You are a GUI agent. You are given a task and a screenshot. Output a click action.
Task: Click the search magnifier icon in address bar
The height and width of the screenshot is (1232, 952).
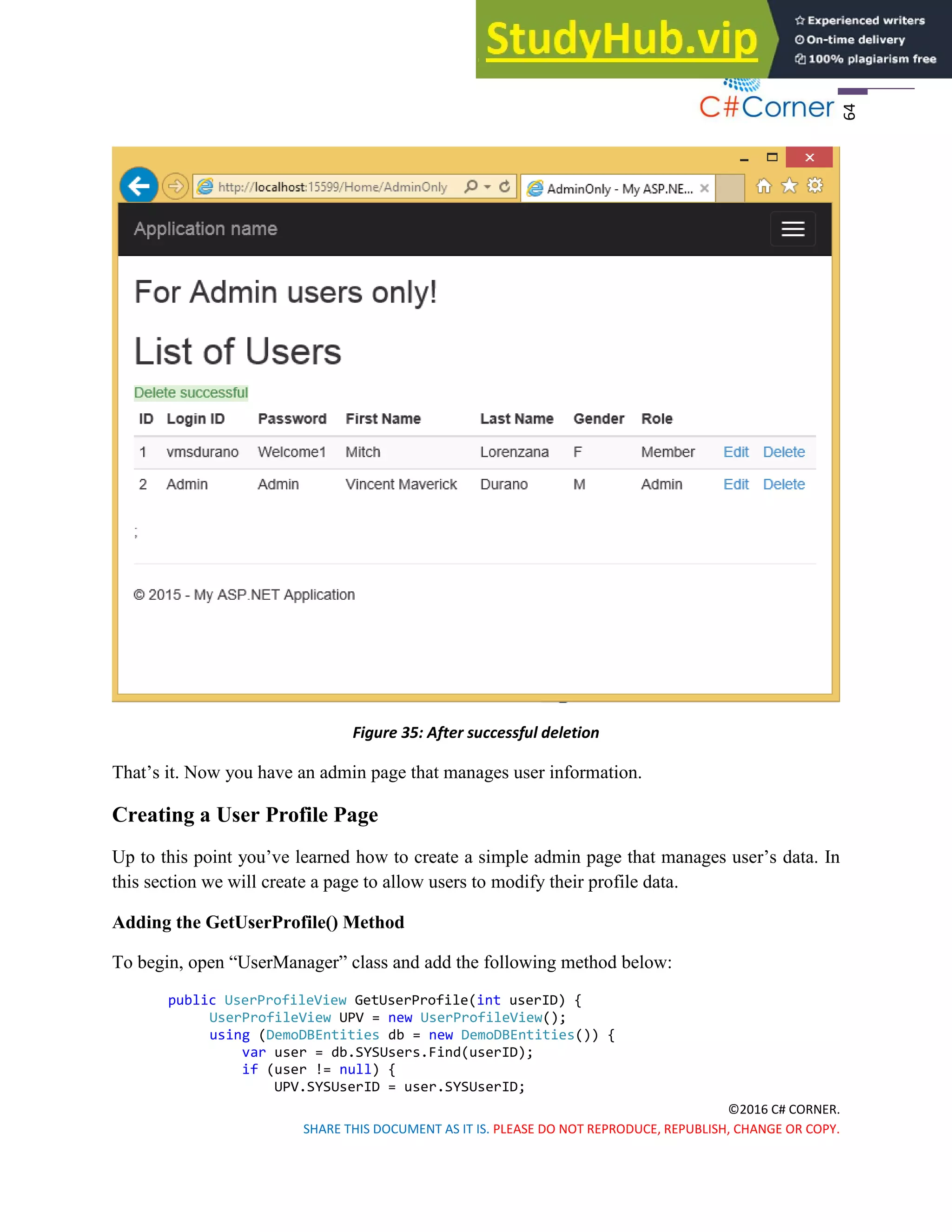(x=471, y=186)
